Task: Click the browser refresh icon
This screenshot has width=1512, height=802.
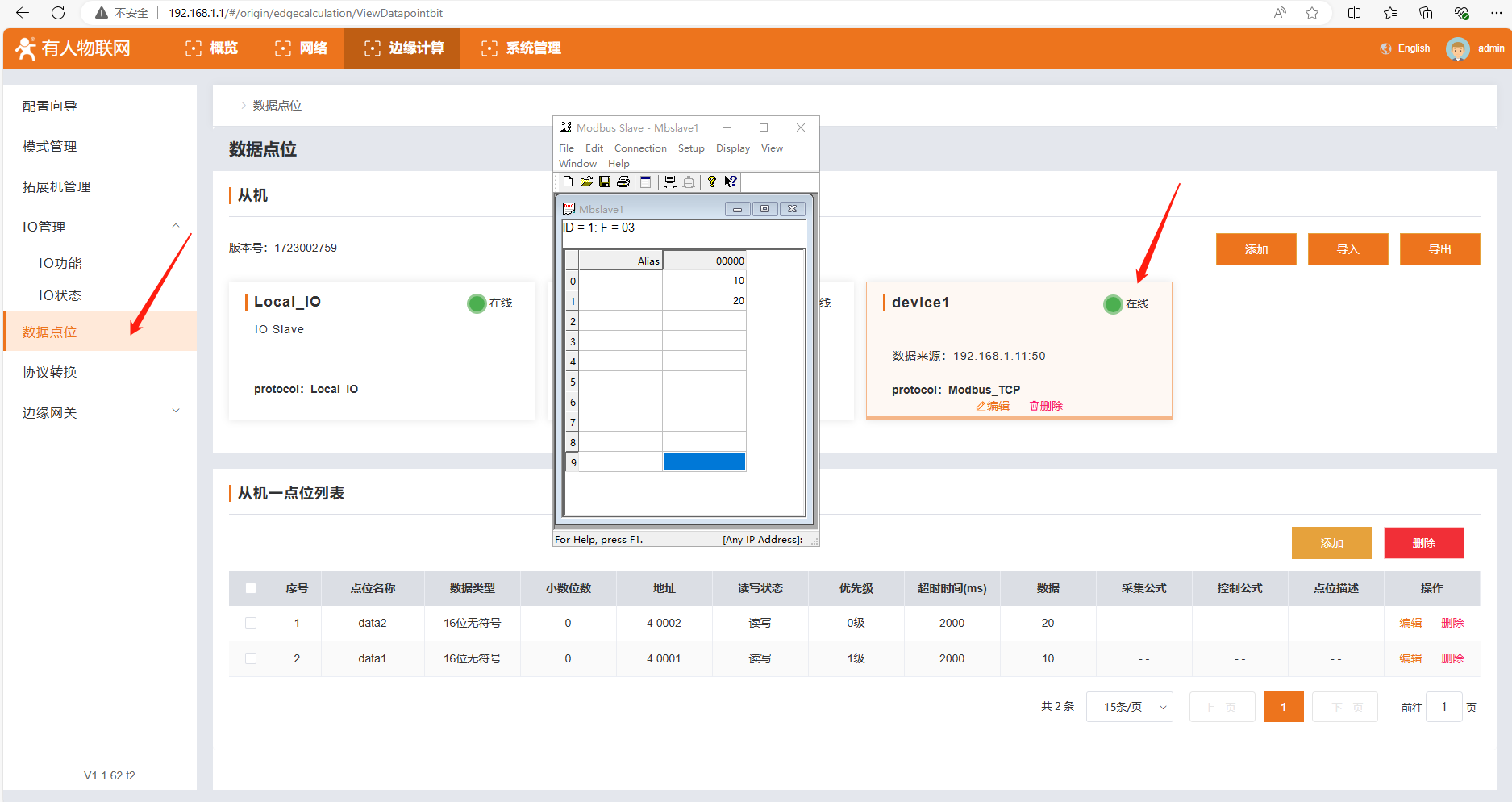Action: (x=58, y=13)
